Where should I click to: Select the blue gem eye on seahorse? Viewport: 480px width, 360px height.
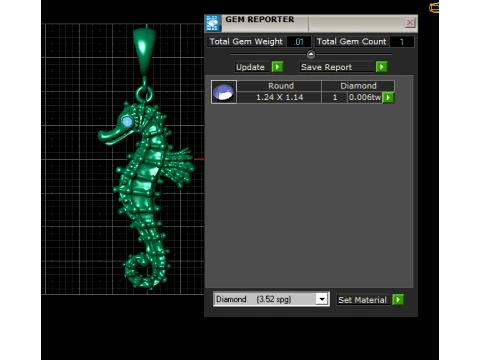click(x=127, y=122)
